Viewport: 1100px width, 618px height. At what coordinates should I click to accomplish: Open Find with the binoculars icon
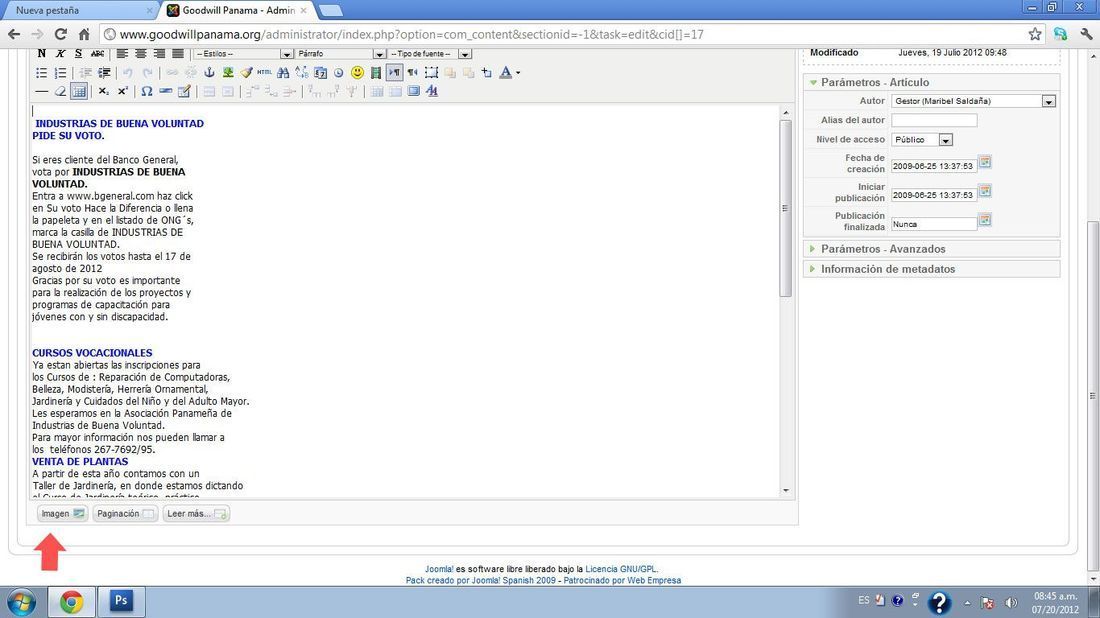point(283,72)
